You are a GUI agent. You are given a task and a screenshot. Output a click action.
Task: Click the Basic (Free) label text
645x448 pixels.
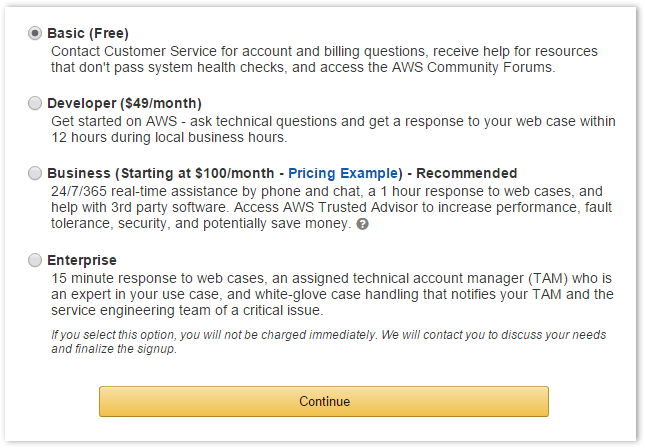[x=88, y=33]
